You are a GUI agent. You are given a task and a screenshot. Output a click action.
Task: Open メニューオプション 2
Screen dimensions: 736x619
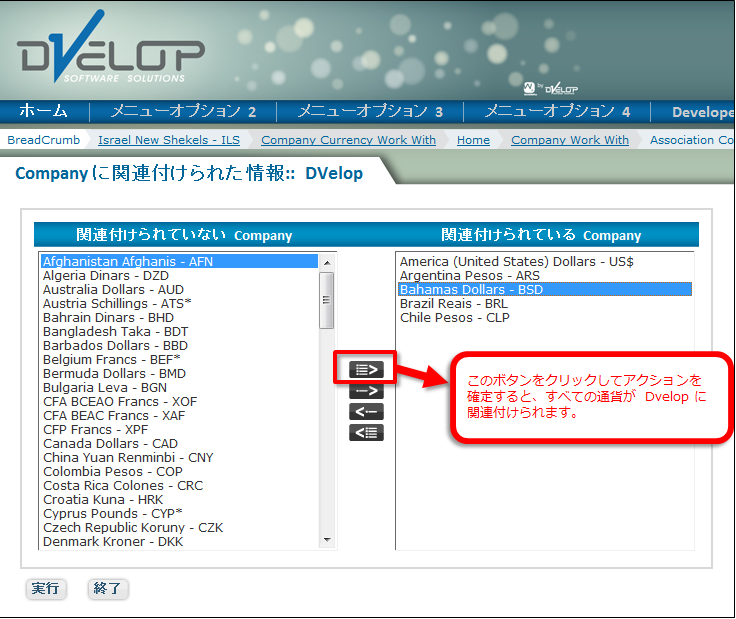[183, 112]
